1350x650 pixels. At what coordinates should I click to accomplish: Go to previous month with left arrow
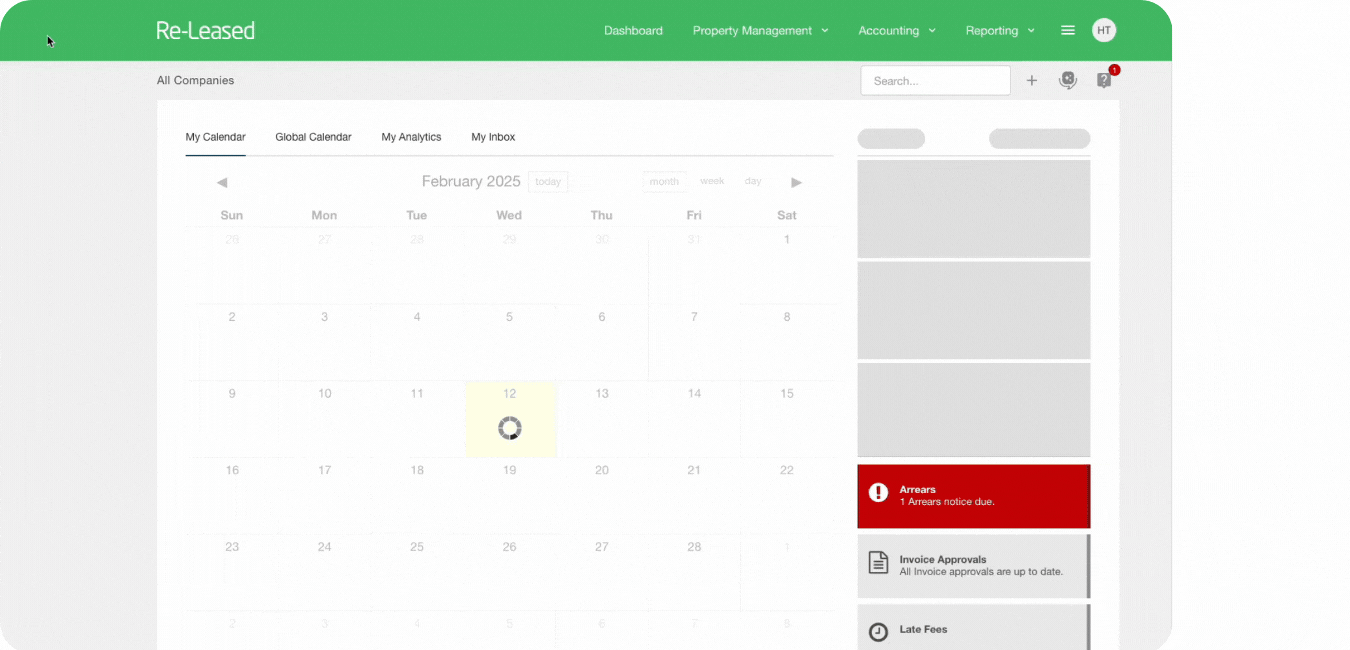coord(222,182)
